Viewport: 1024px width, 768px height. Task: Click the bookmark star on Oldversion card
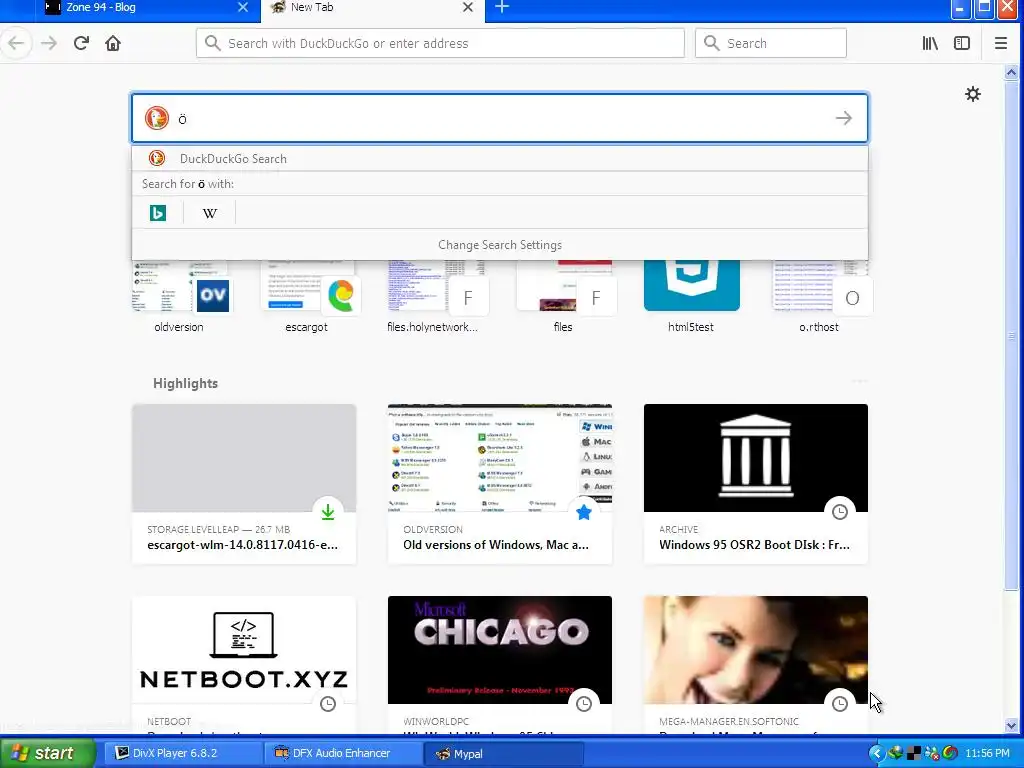click(584, 513)
